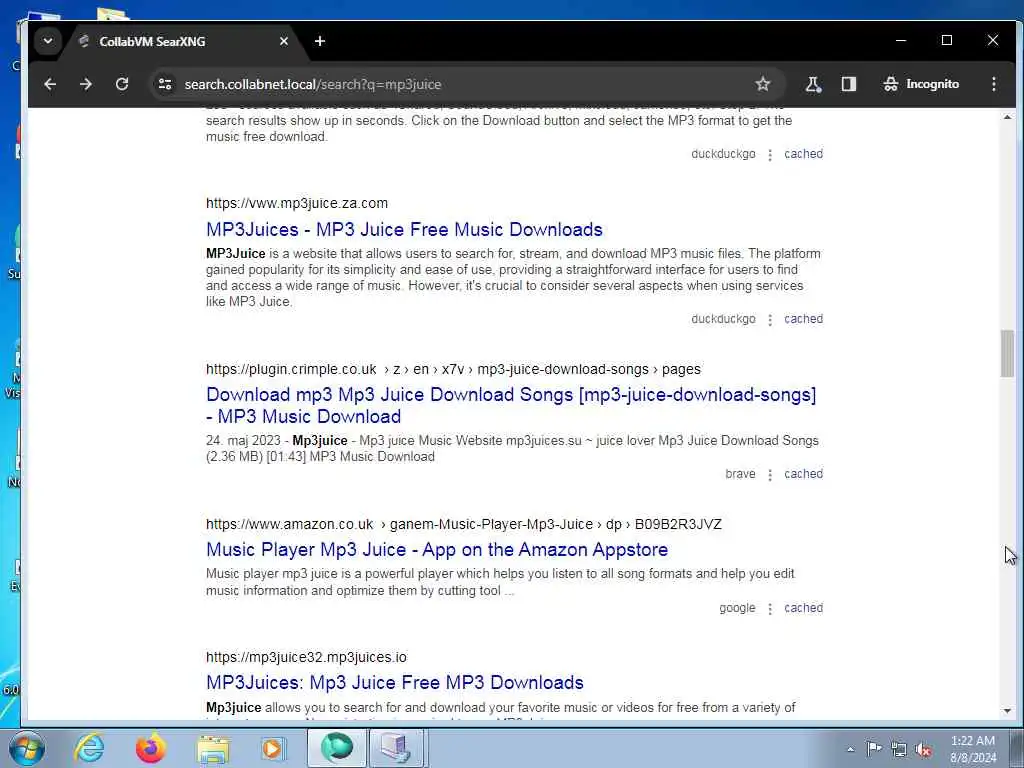Open the tab search dropdown arrow

coord(48,41)
